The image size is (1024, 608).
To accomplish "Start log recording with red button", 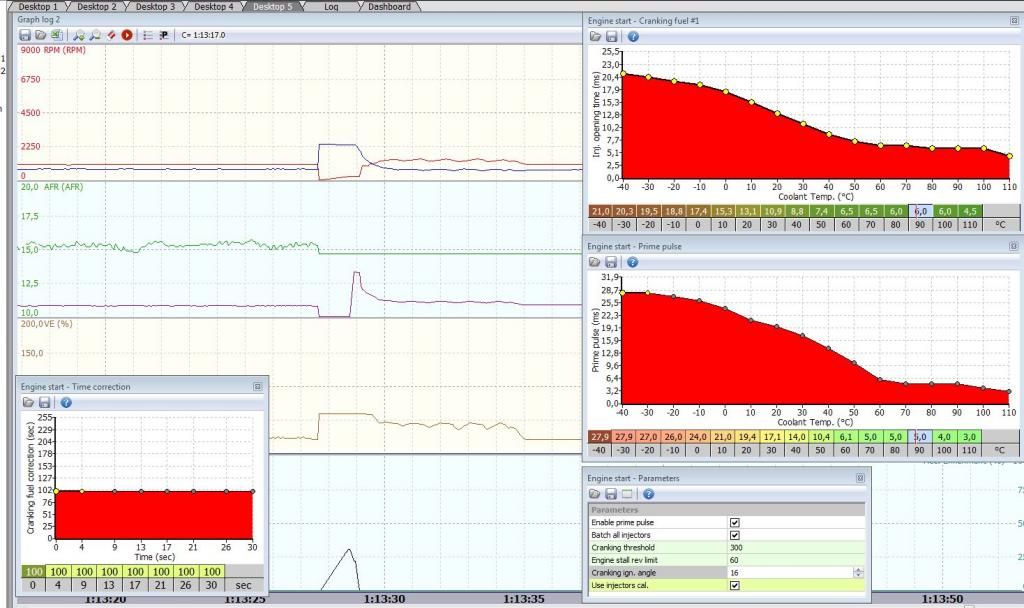I will pyautogui.click(x=127, y=35).
